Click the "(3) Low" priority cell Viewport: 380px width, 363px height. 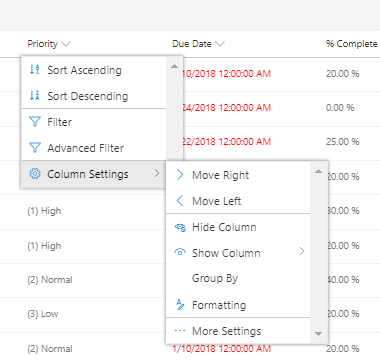click(x=43, y=314)
